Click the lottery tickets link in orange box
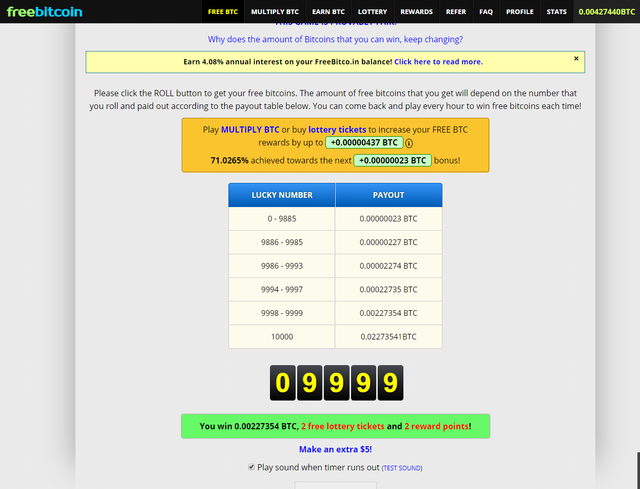 [337, 130]
